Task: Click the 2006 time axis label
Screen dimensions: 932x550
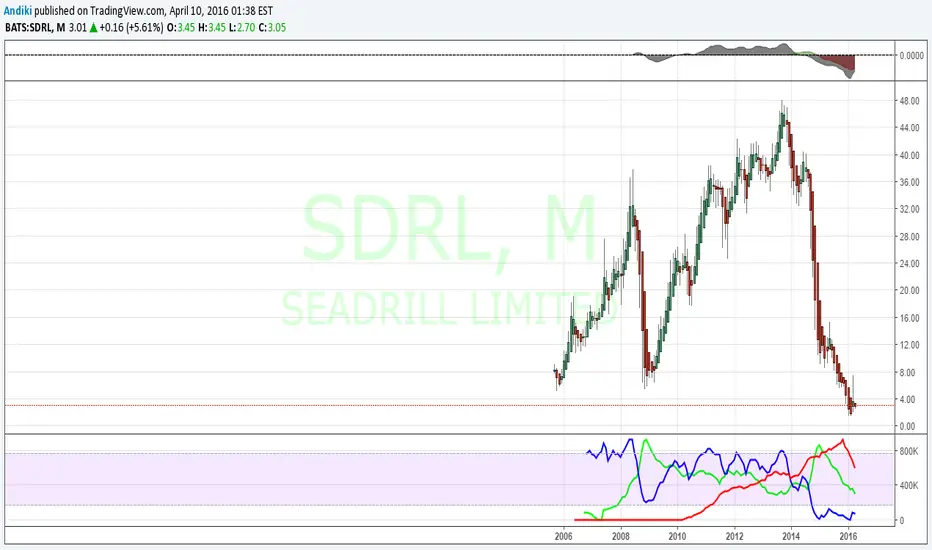Action: (x=564, y=536)
